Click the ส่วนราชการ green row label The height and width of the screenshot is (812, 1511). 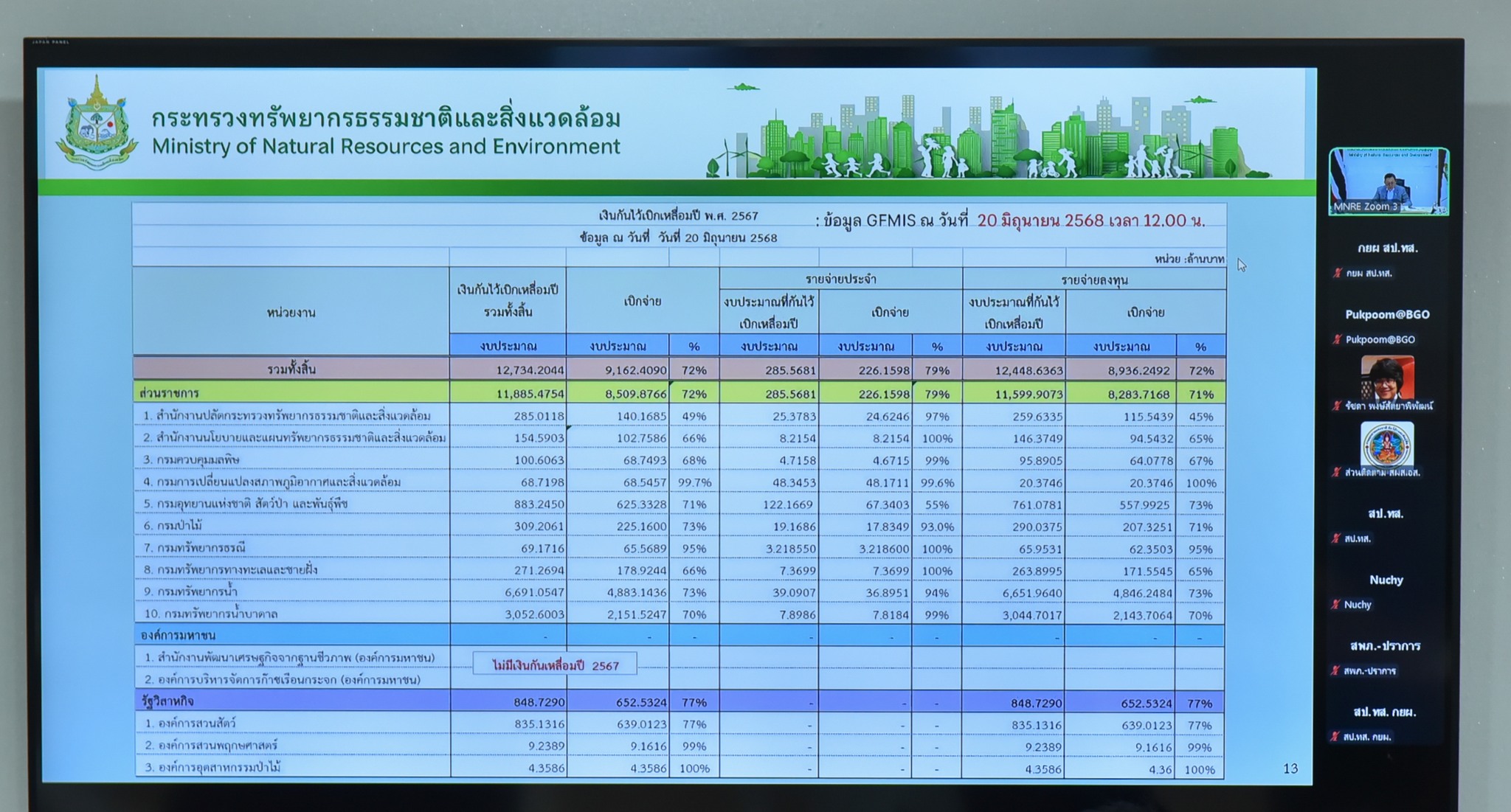(170, 393)
